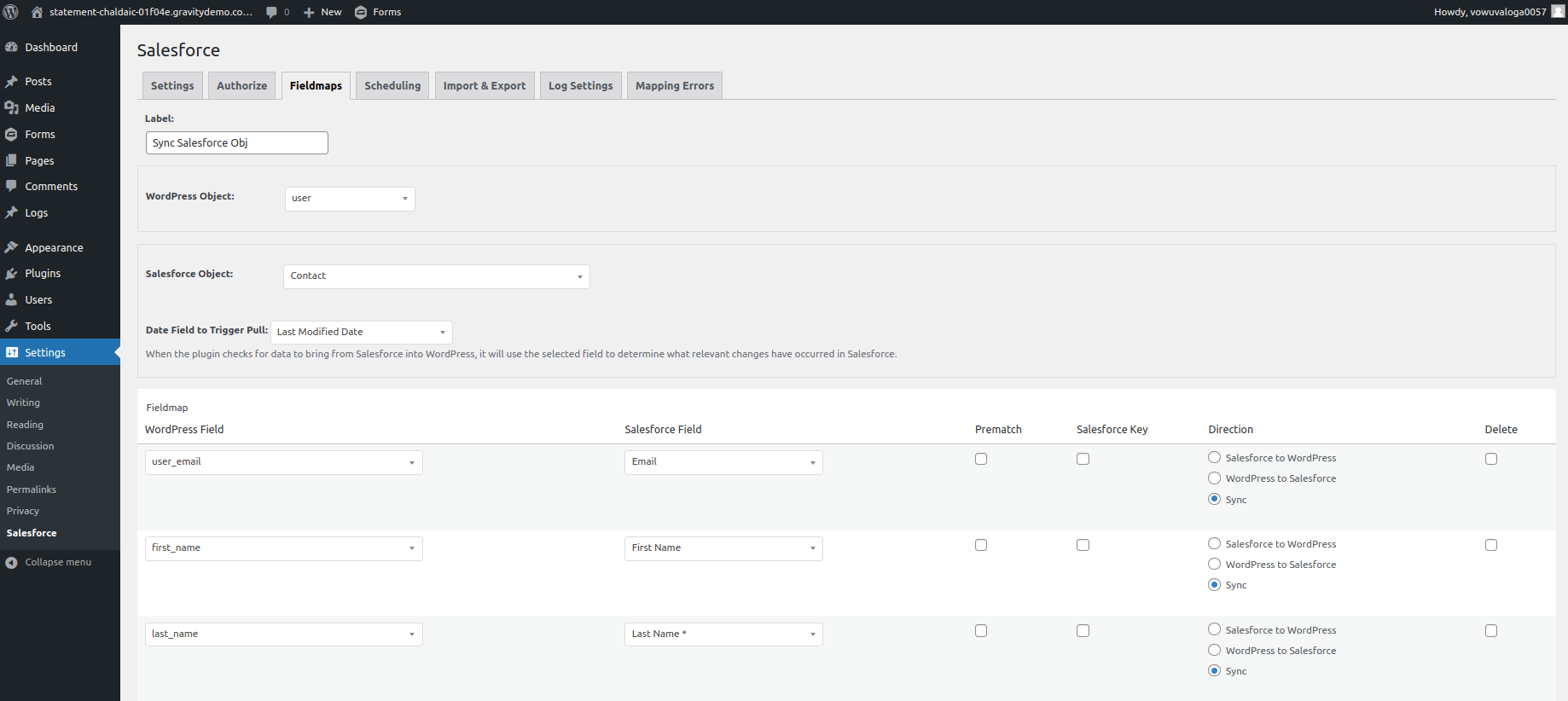Switch to the Scheduling tab
The width and height of the screenshot is (1568, 701).
pos(392,86)
